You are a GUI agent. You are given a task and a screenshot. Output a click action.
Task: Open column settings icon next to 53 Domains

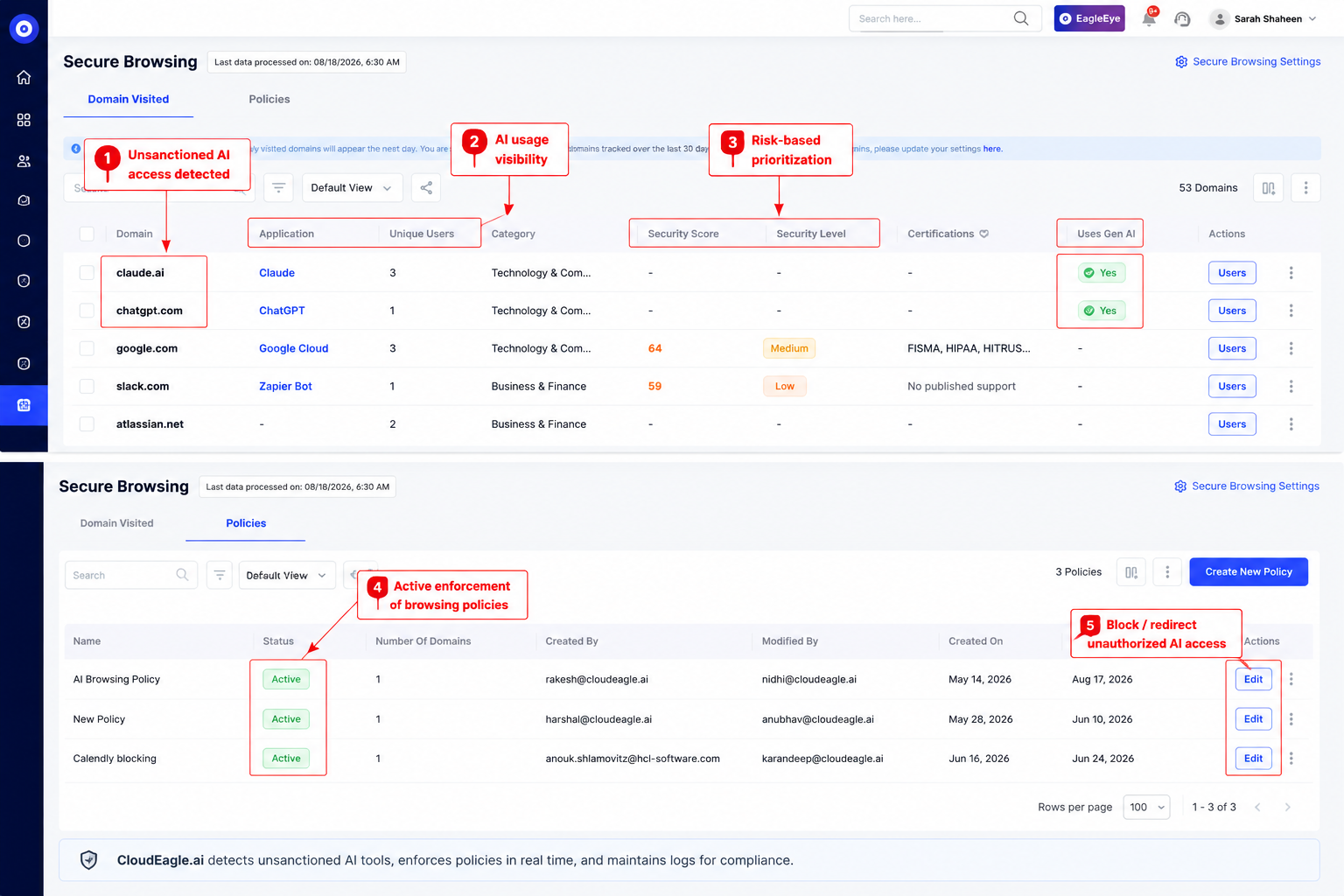[x=1268, y=187]
